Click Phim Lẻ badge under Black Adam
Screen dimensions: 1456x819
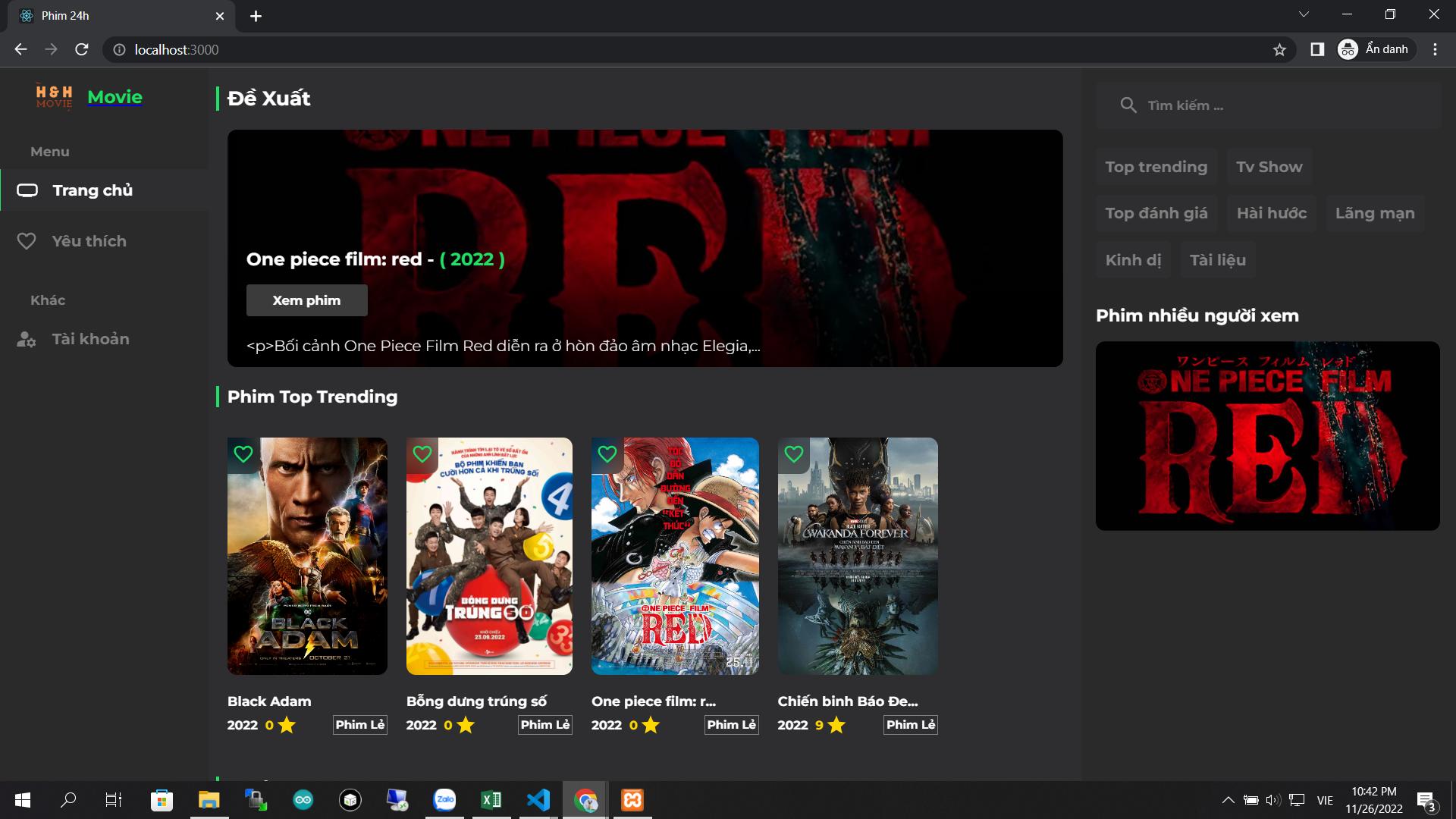[360, 725]
